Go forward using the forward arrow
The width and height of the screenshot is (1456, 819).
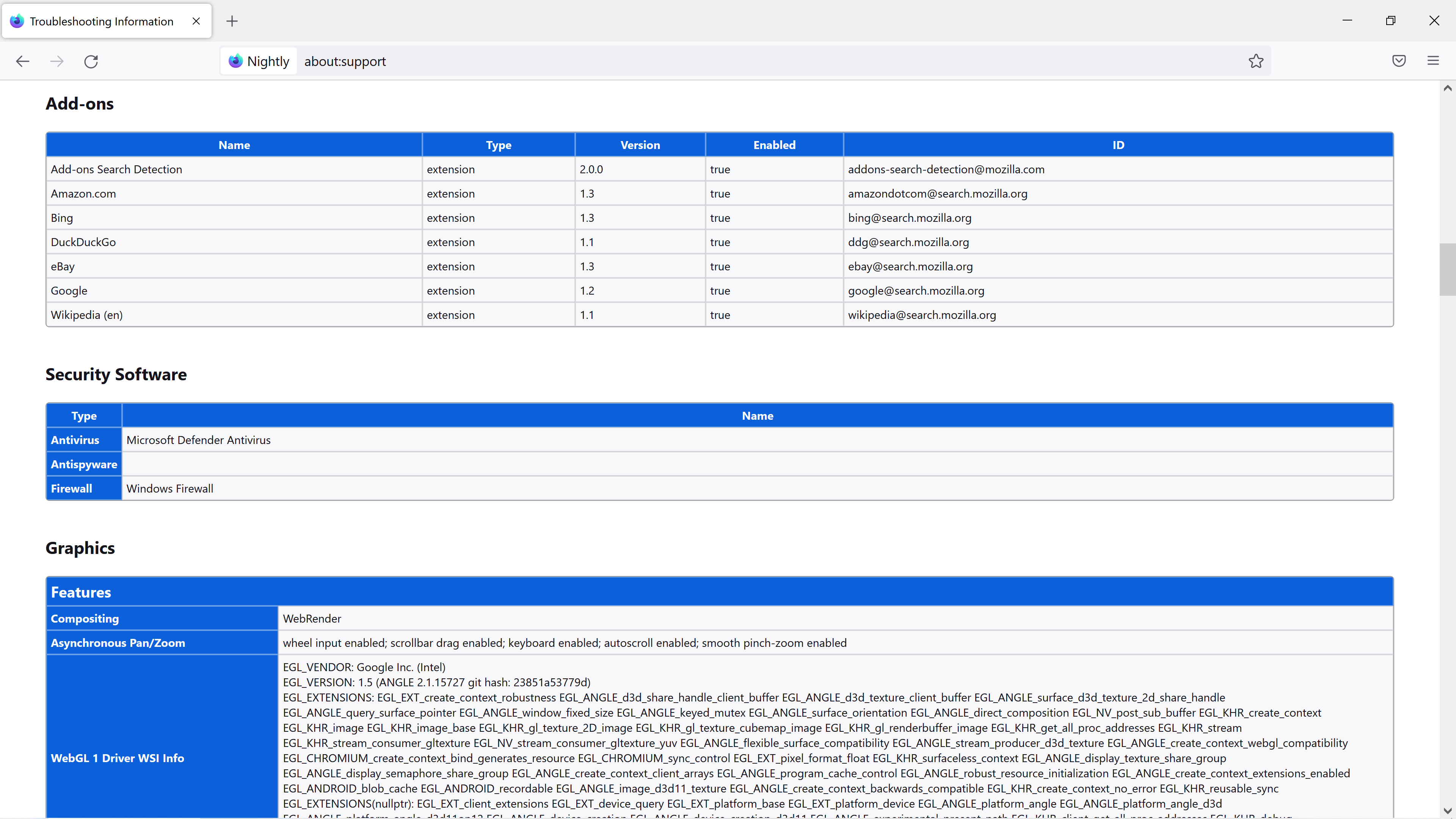(56, 61)
